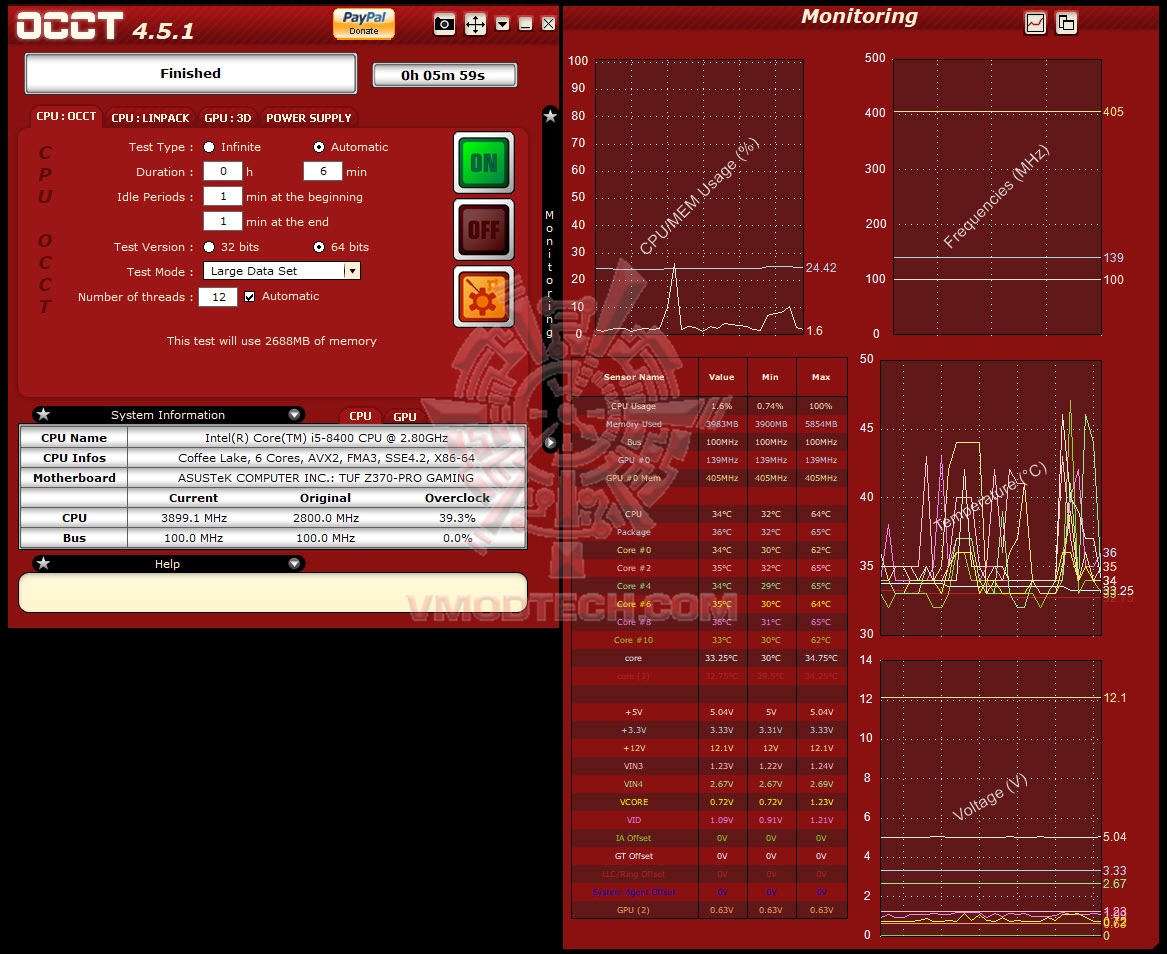This screenshot has height=954, width=1167.
Task: Collapse the System Information panel
Action: pyautogui.click(x=294, y=414)
